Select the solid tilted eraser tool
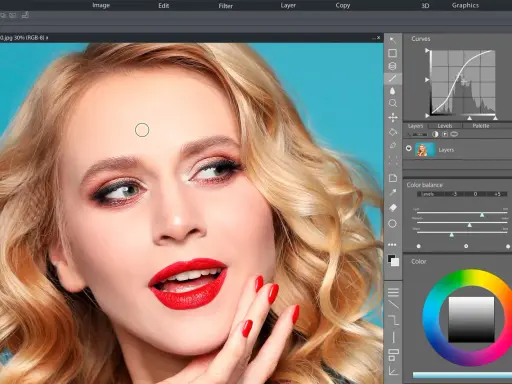The image size is (512, 384). tap(393, 208)
